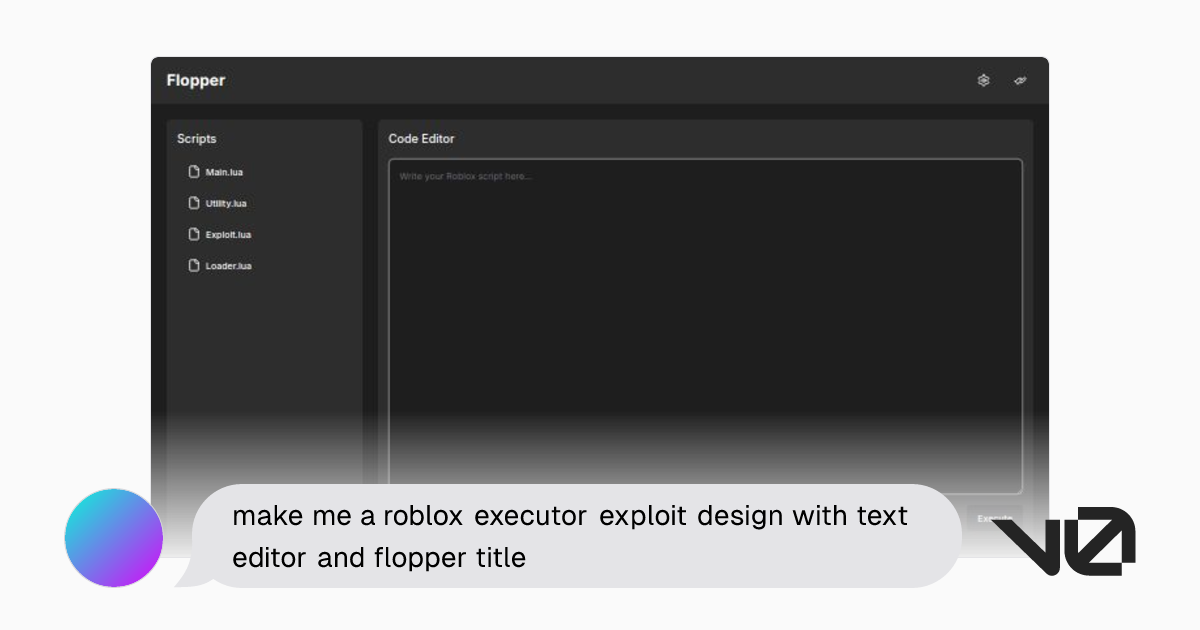Click the file icon beside Main.lua

coord(194,172)
